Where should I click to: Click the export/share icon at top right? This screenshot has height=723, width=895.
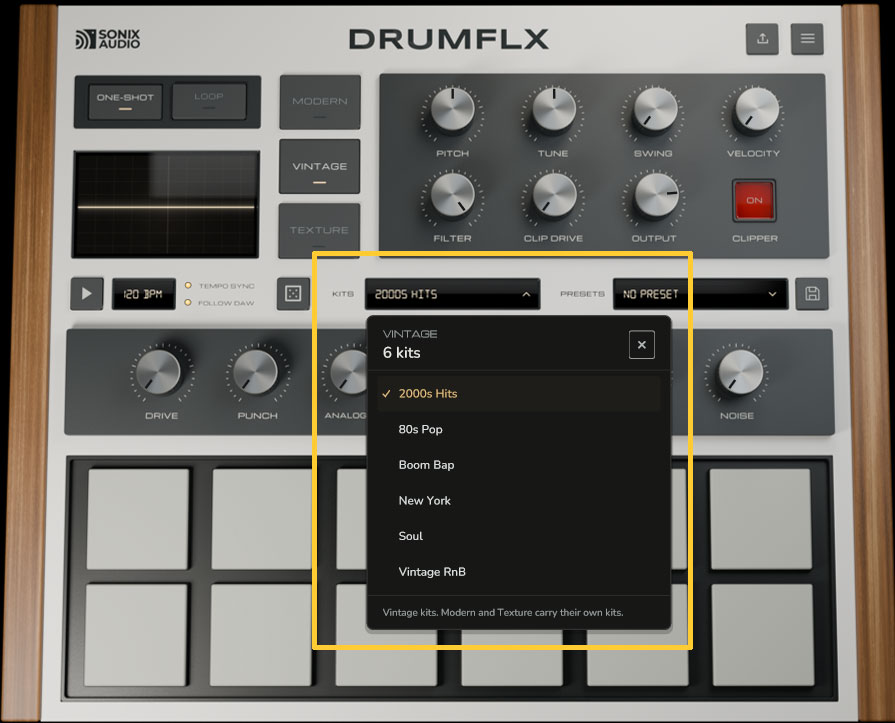click(762, 39)
